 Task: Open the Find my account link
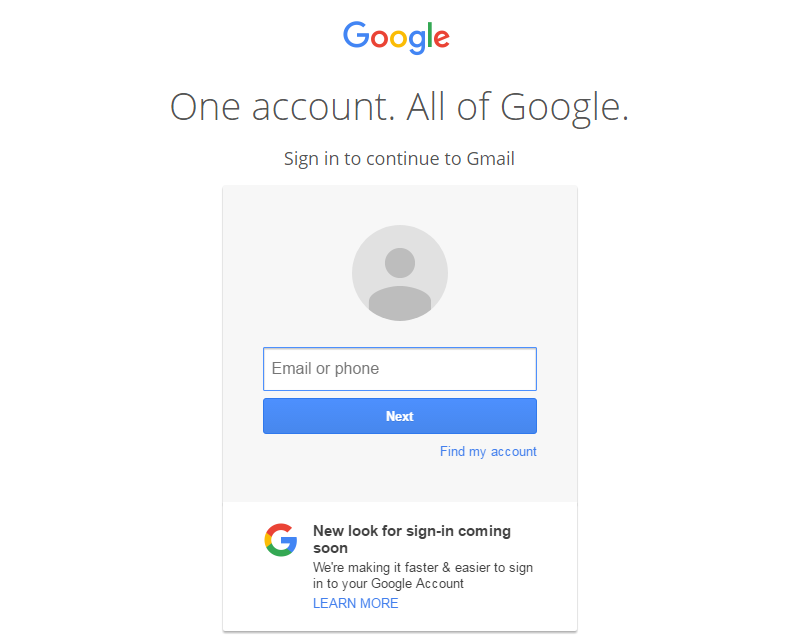coord(488,451)
